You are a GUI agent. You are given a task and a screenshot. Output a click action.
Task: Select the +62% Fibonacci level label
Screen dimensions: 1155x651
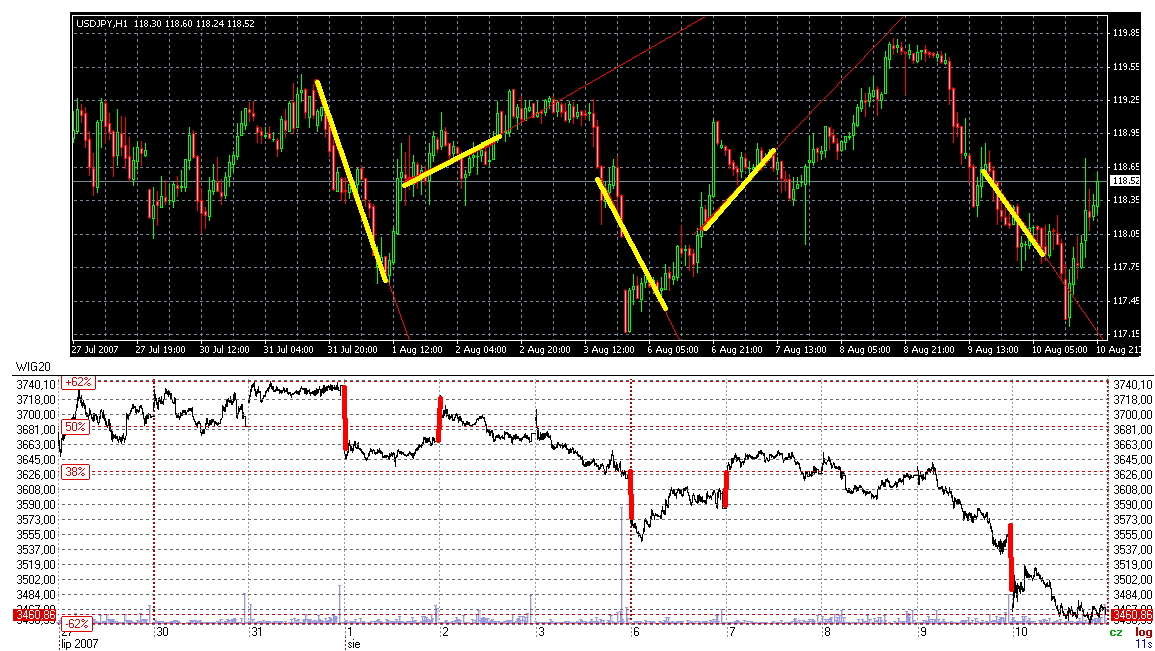pos(76,382)
